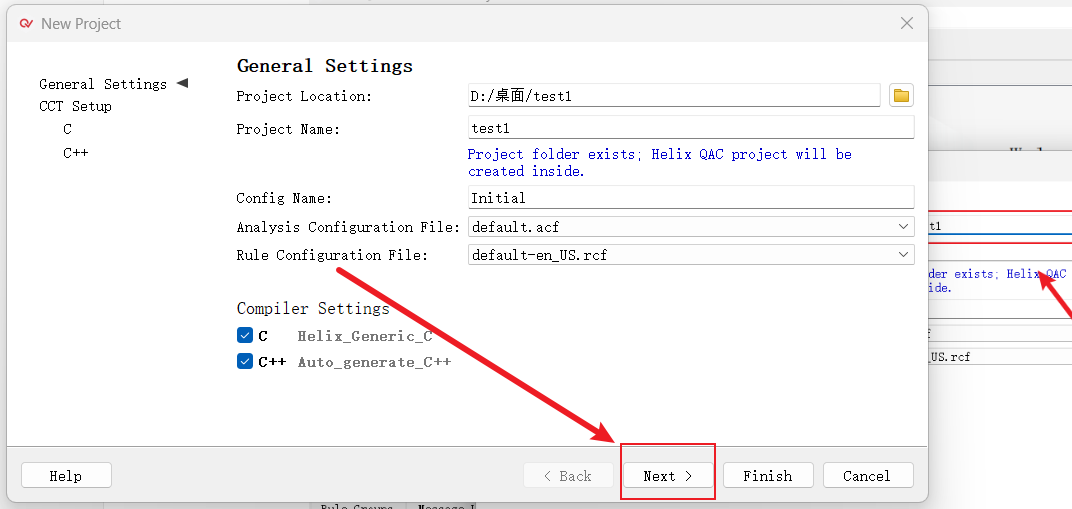Click the Next button
This screenshot has height=509, width=1072.
coord(668,476)
